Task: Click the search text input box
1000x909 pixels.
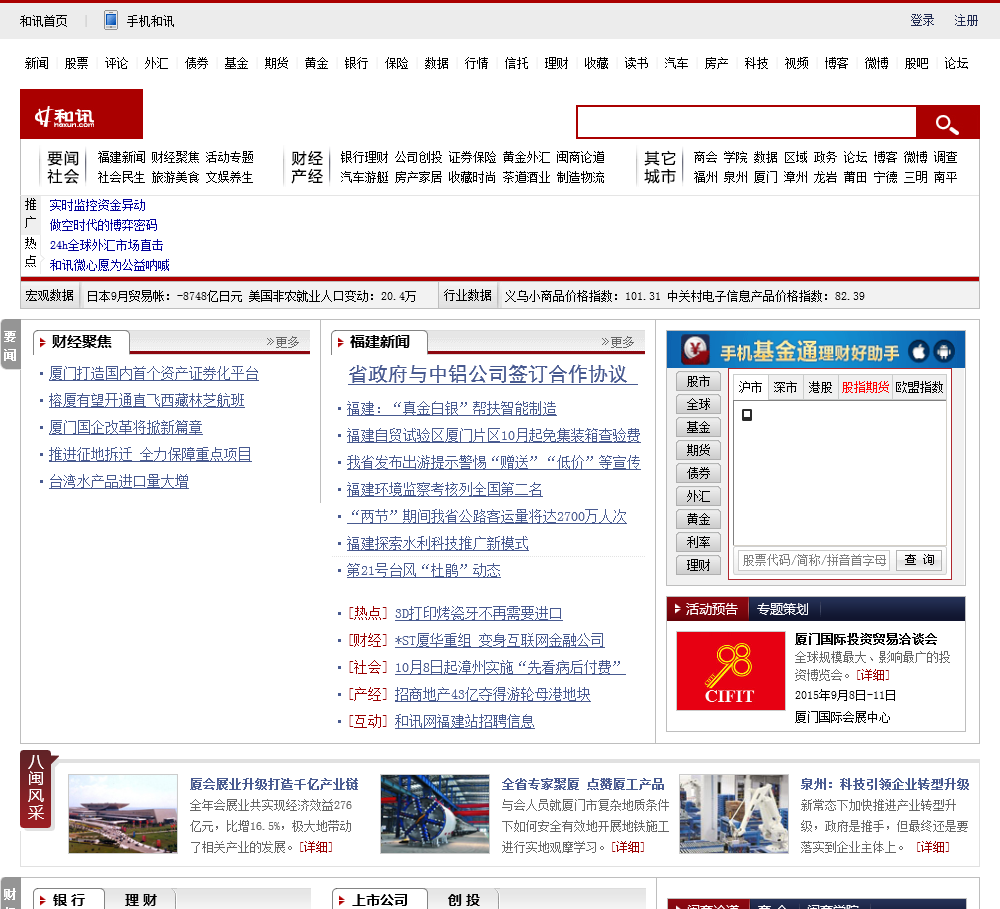Action: point(746,122)
